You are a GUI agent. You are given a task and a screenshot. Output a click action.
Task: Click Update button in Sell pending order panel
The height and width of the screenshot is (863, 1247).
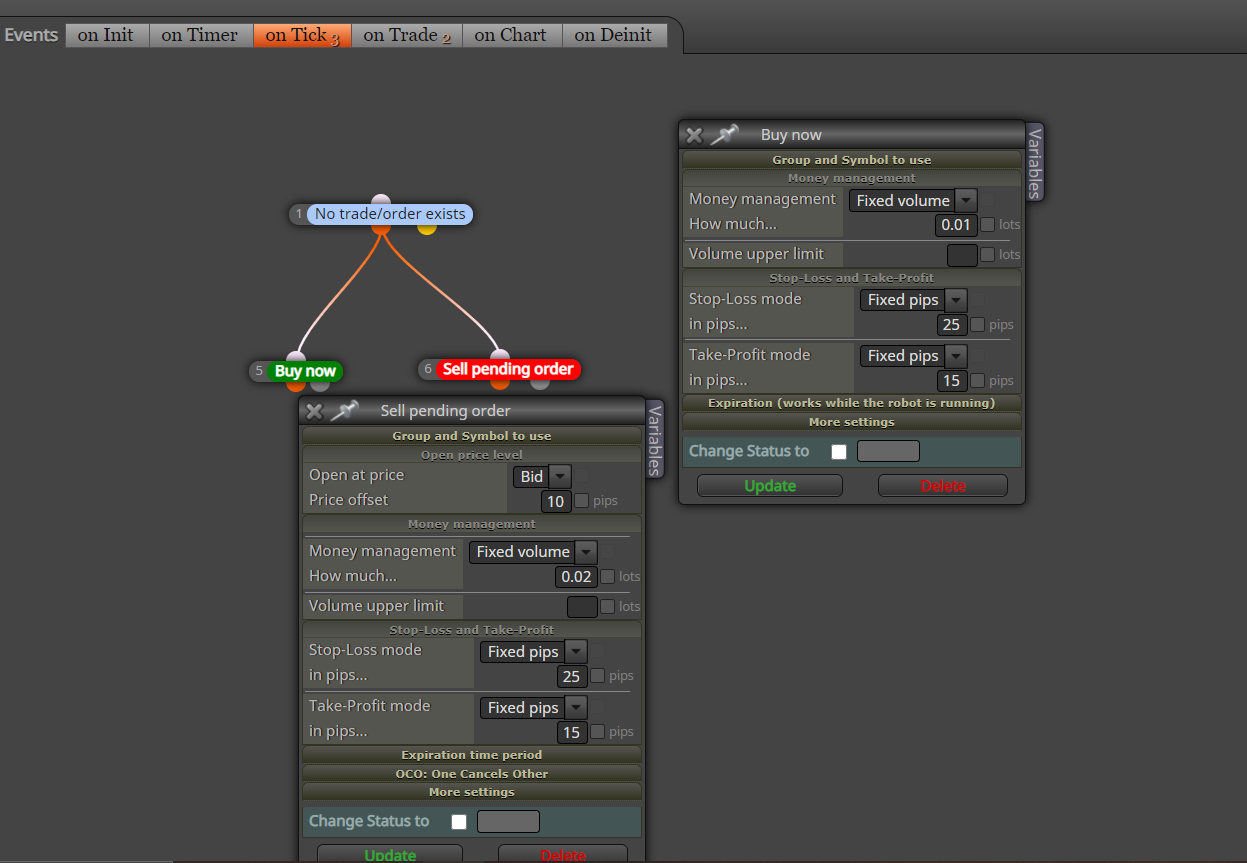390,854
